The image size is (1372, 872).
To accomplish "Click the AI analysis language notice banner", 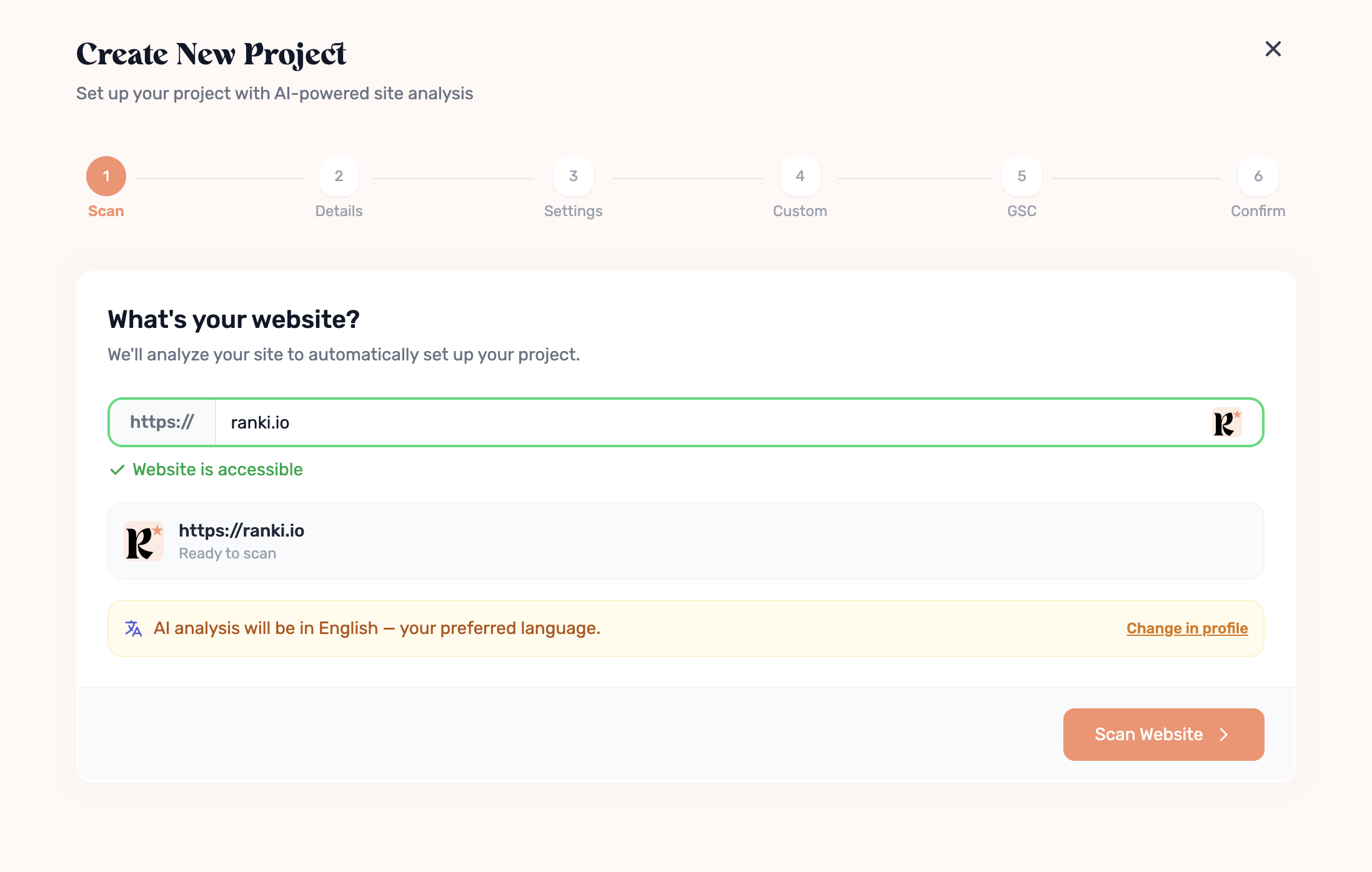I will click(x=686, y=628).
